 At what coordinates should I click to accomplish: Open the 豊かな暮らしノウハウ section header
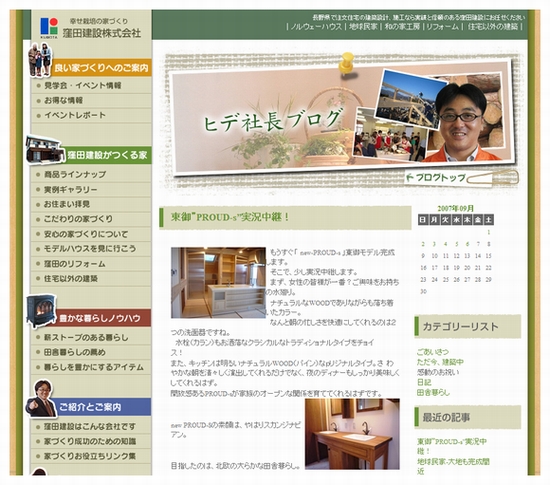tap(103, 318)
